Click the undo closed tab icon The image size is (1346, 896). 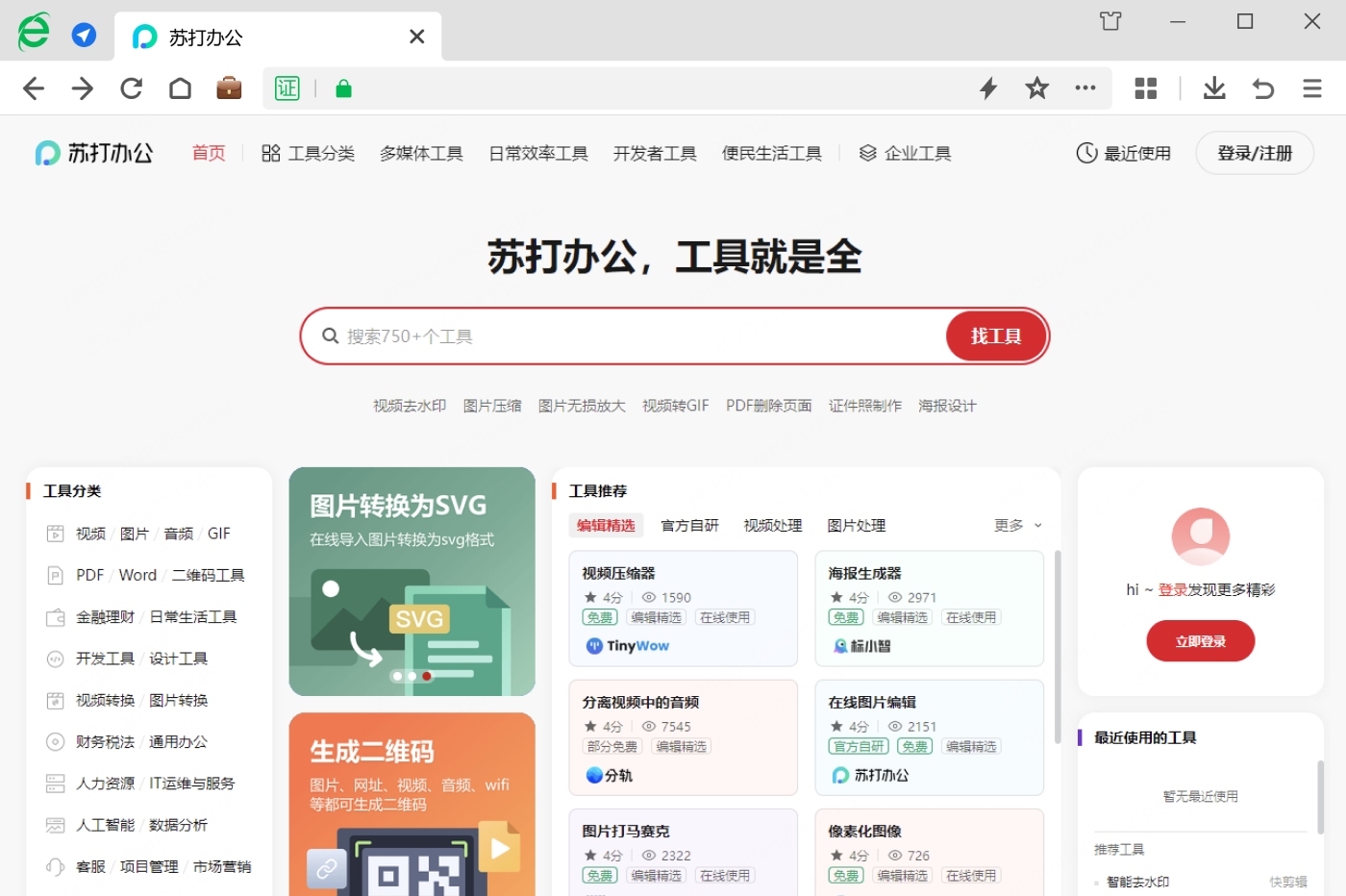[x=1263, y=88]
